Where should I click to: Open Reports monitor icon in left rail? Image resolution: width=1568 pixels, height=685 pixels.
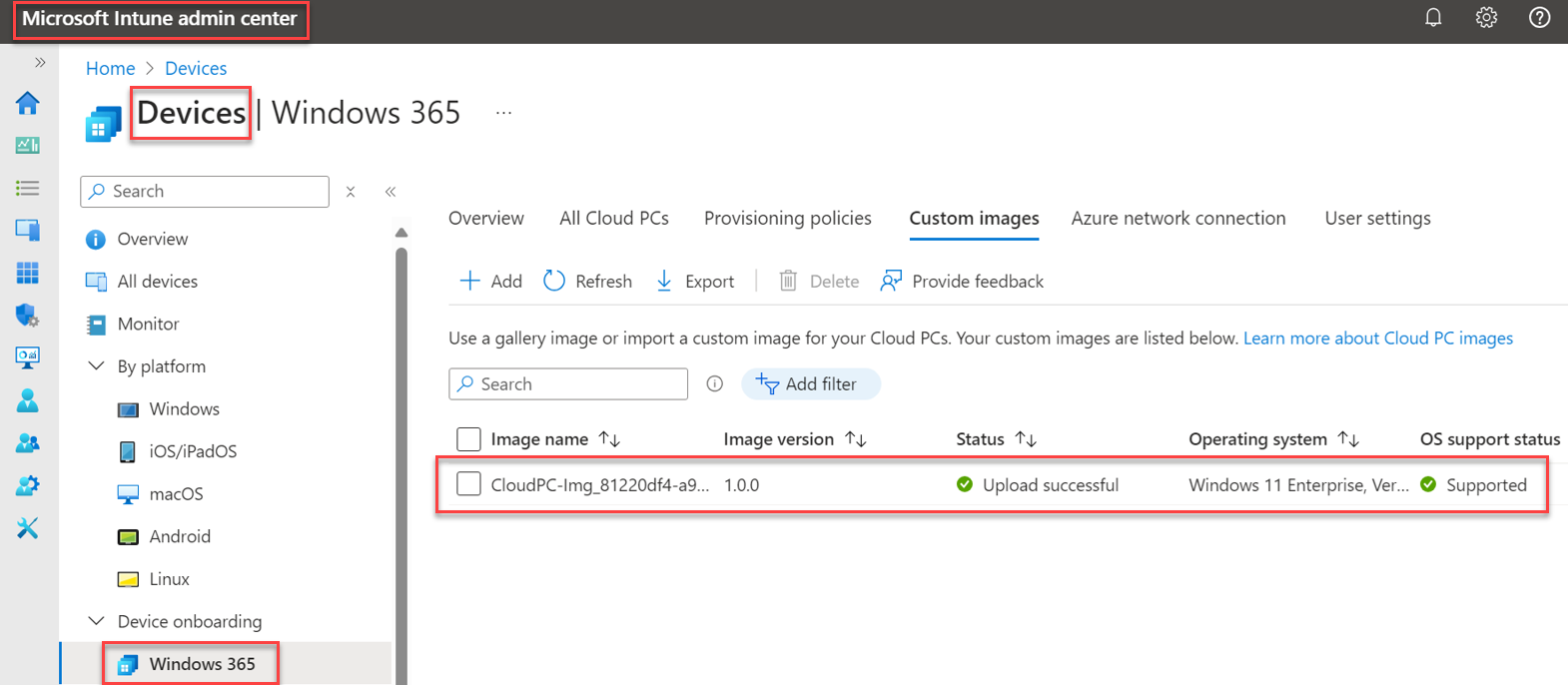click(28, 357)
